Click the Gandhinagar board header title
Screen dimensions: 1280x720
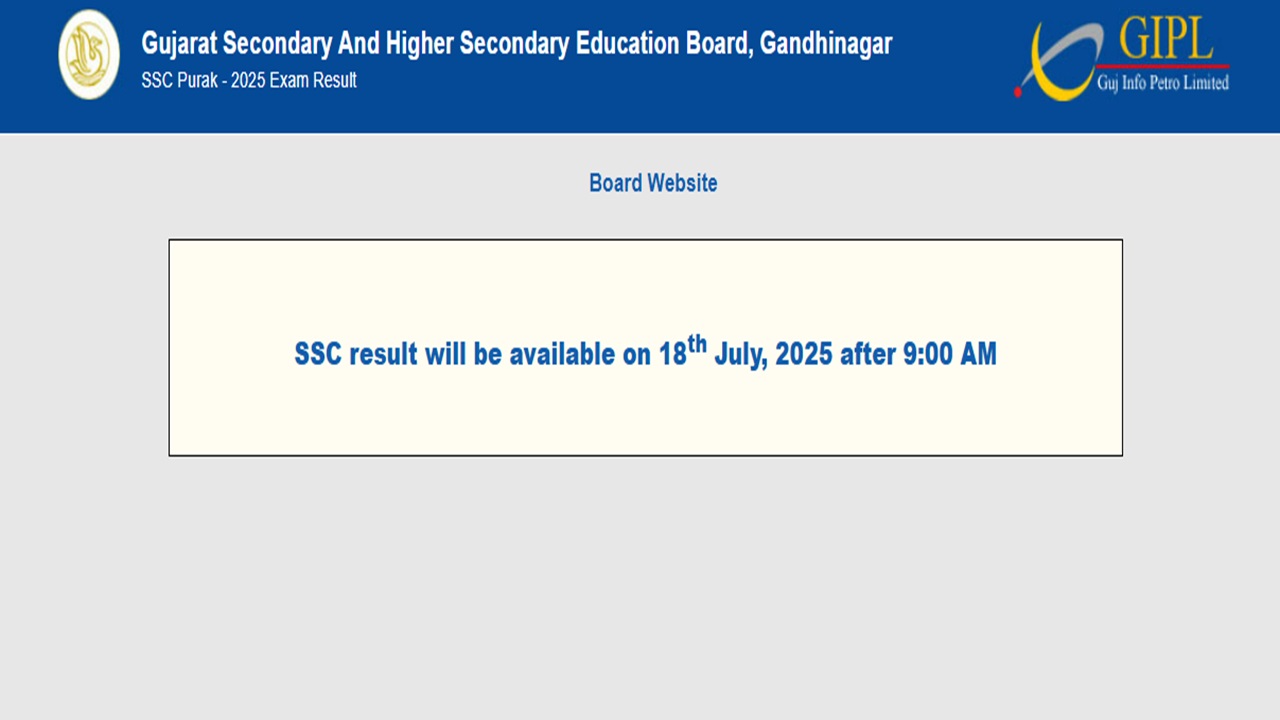(x=516, y=44)
